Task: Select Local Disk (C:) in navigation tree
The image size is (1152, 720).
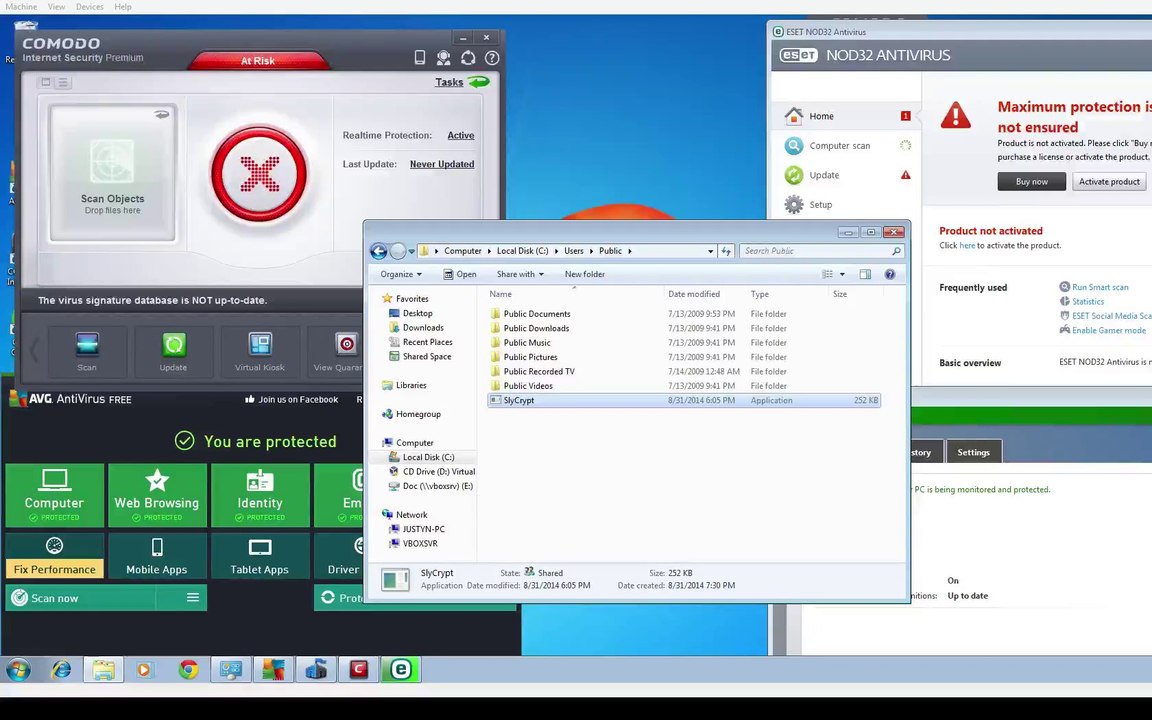Action: (428, 457)
